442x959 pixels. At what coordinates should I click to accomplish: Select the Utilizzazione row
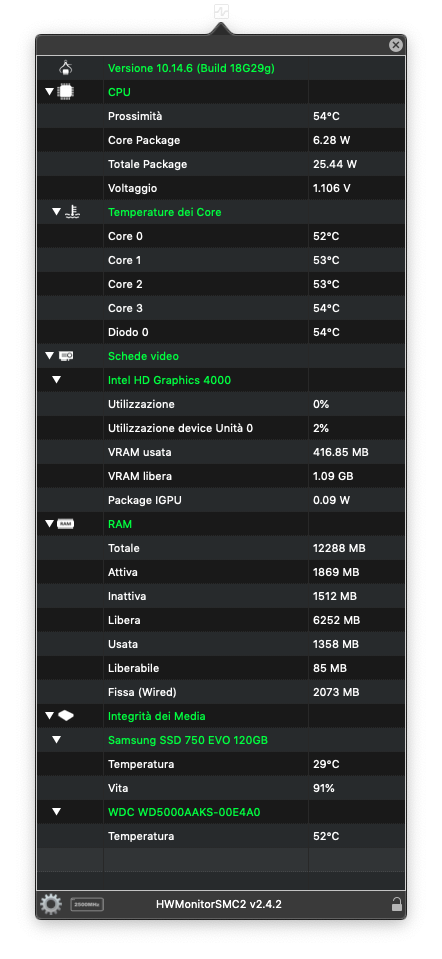(x=221, y=404)
